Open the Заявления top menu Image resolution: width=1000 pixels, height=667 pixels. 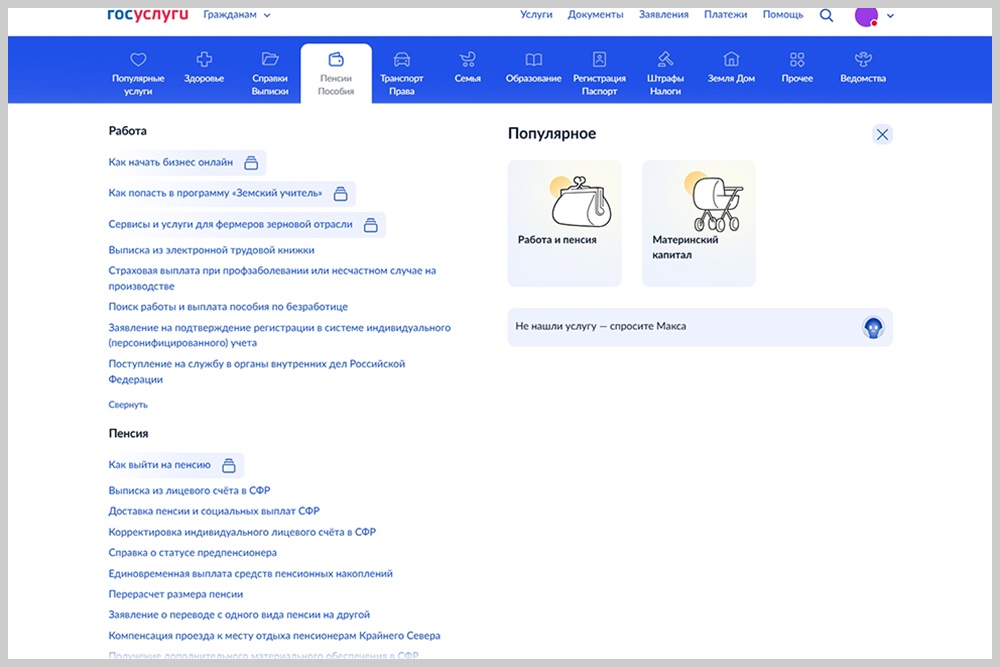[x=664, y=15]
